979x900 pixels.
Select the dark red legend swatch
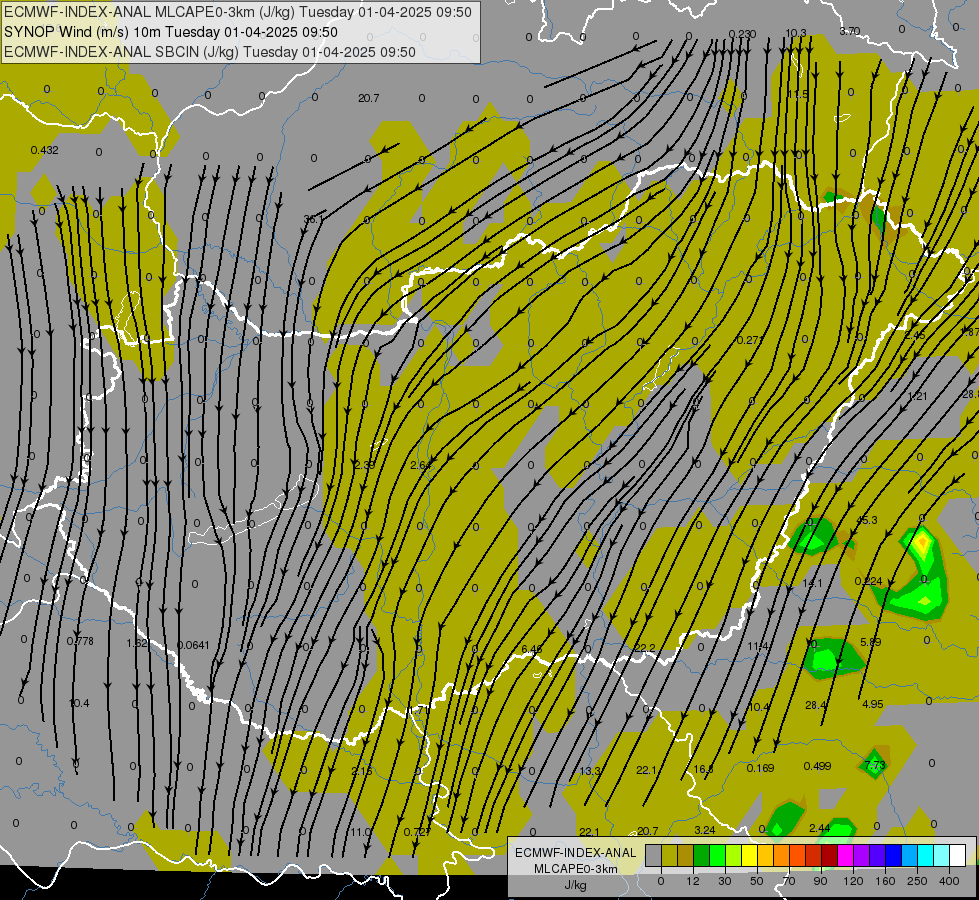829,855
